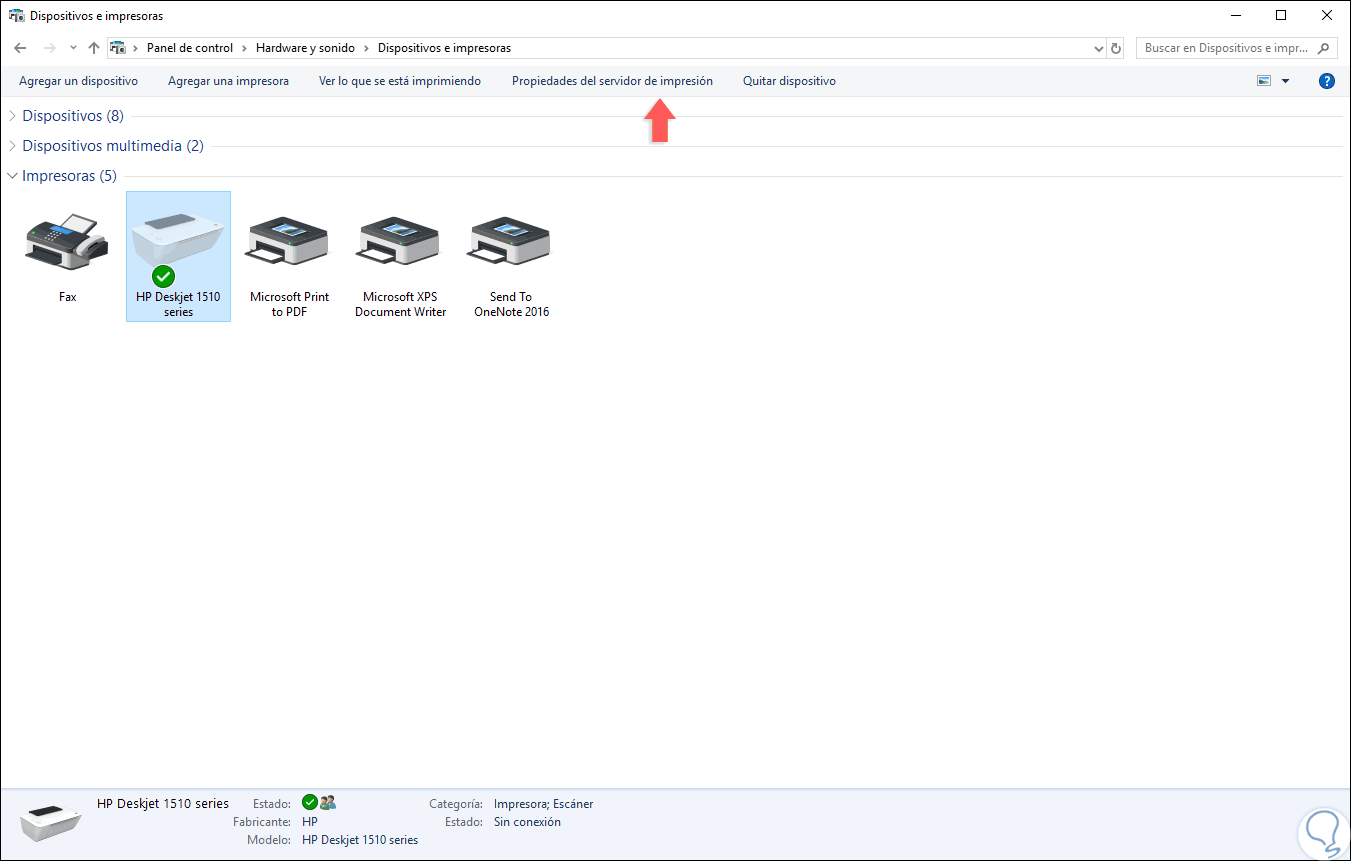Go up one folder level
1351x861 pixels.
pos(94,48)
